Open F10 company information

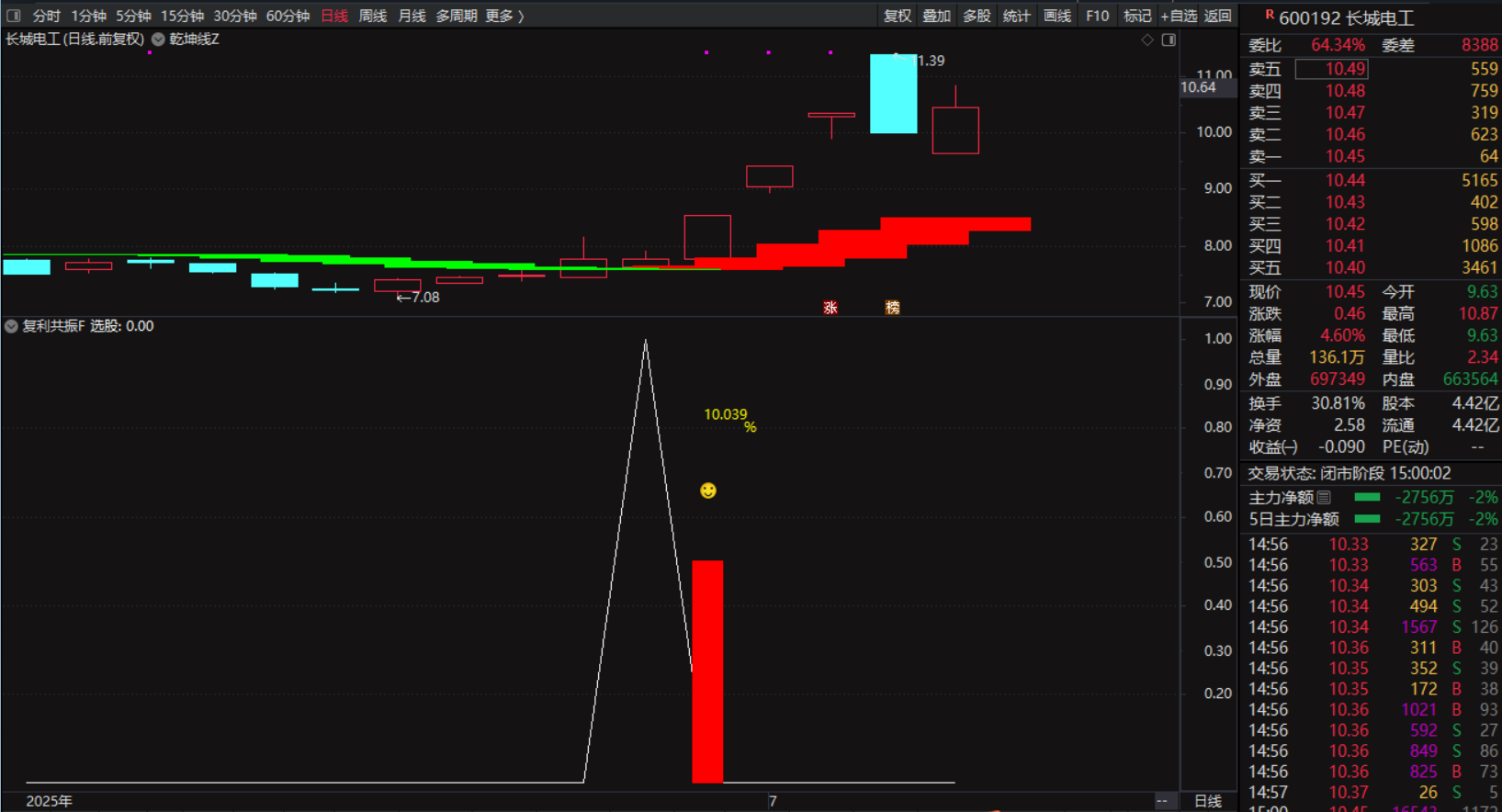1097,16
